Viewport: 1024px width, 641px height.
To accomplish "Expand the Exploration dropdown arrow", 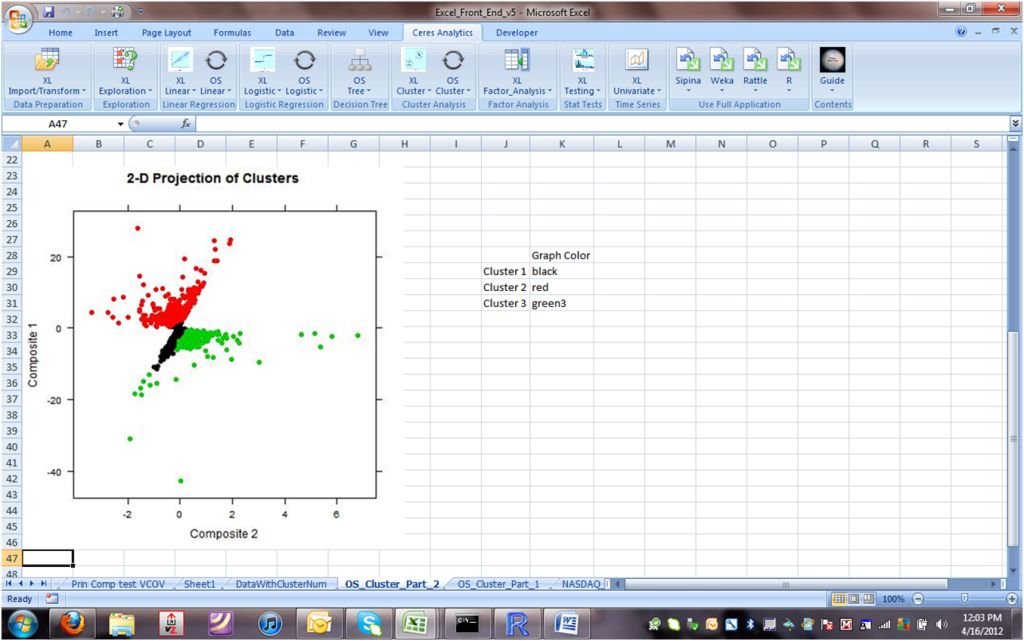I will 150,91.
